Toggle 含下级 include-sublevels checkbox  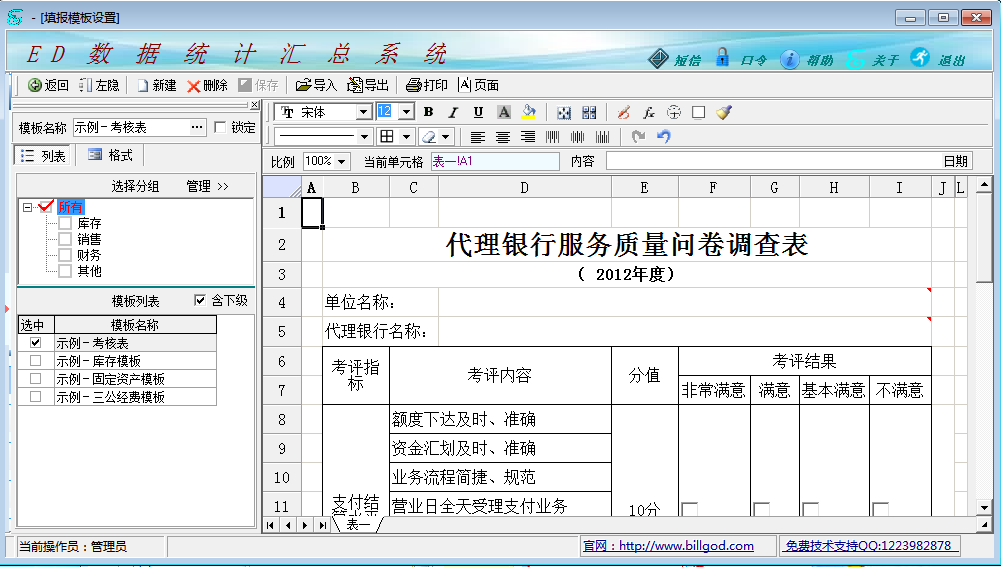[x=200, y=300]
